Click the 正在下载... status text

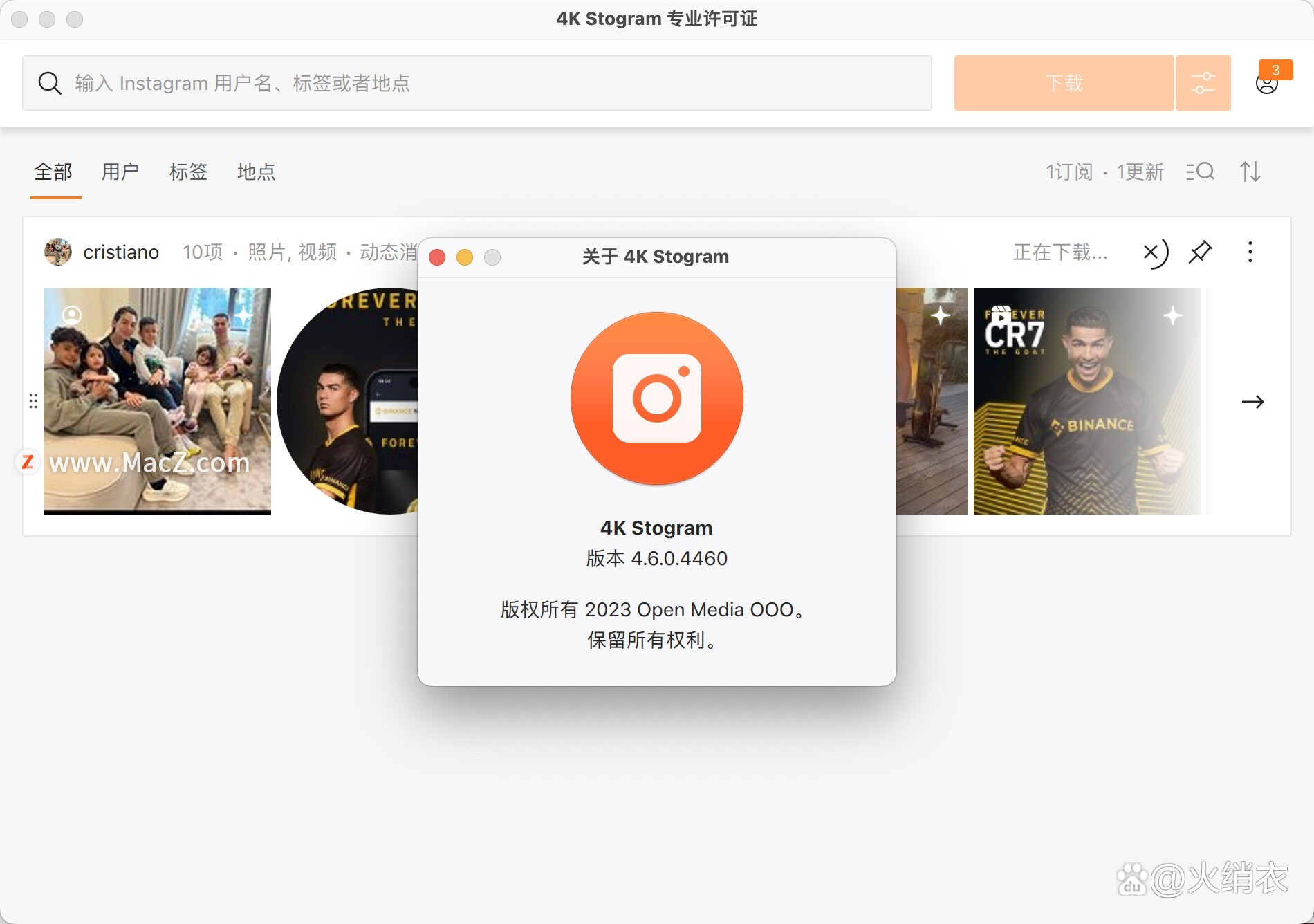click(1060, 252)
